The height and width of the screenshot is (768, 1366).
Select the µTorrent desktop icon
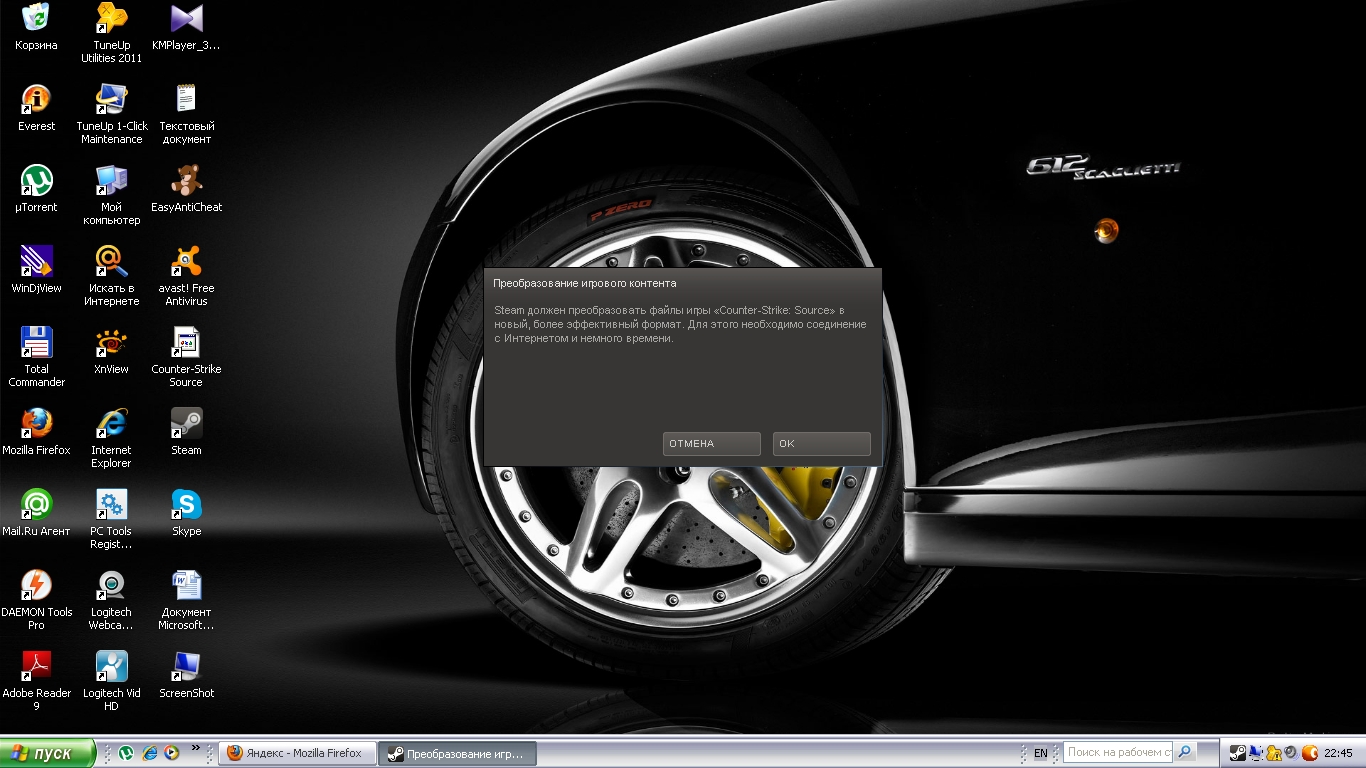pos(36,181)
